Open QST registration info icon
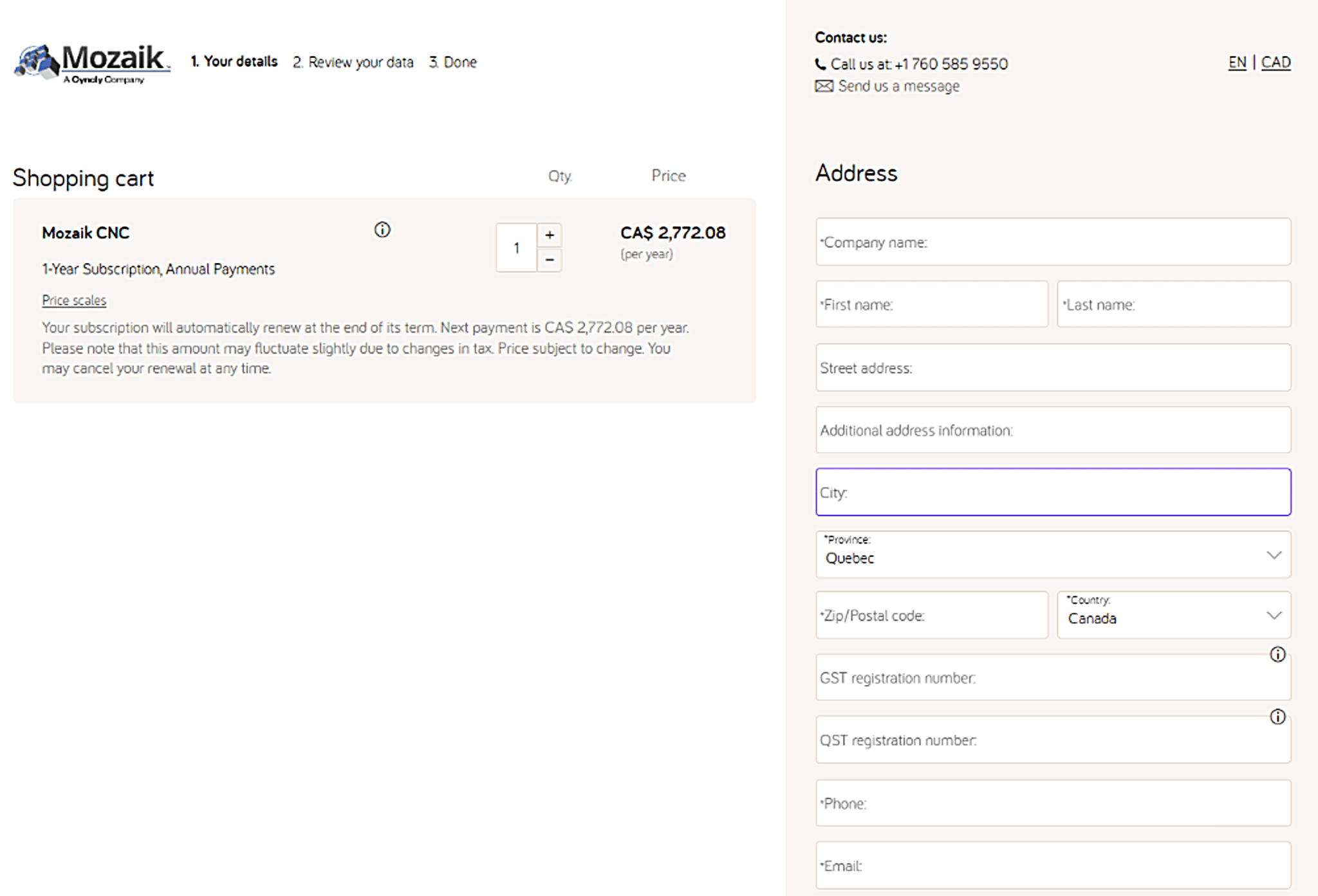Screen dimensions: 1318x896 [x=1277, y=717]
